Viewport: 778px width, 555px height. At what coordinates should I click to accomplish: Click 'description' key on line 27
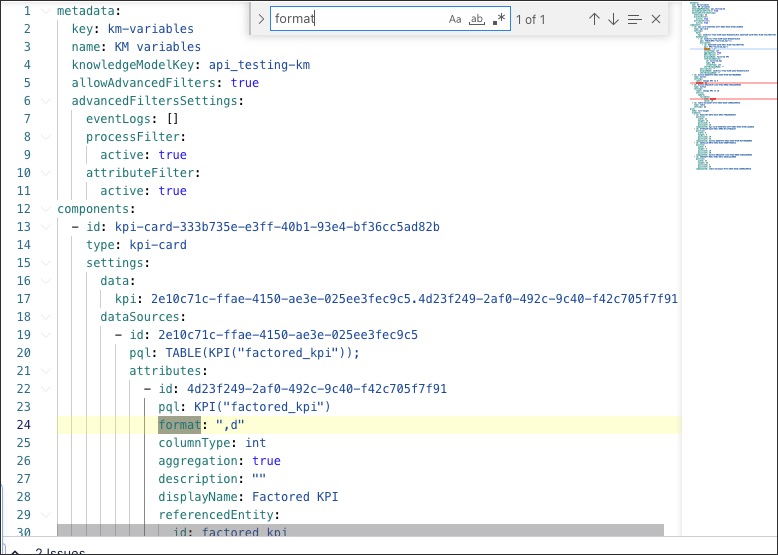click(197, 479)
